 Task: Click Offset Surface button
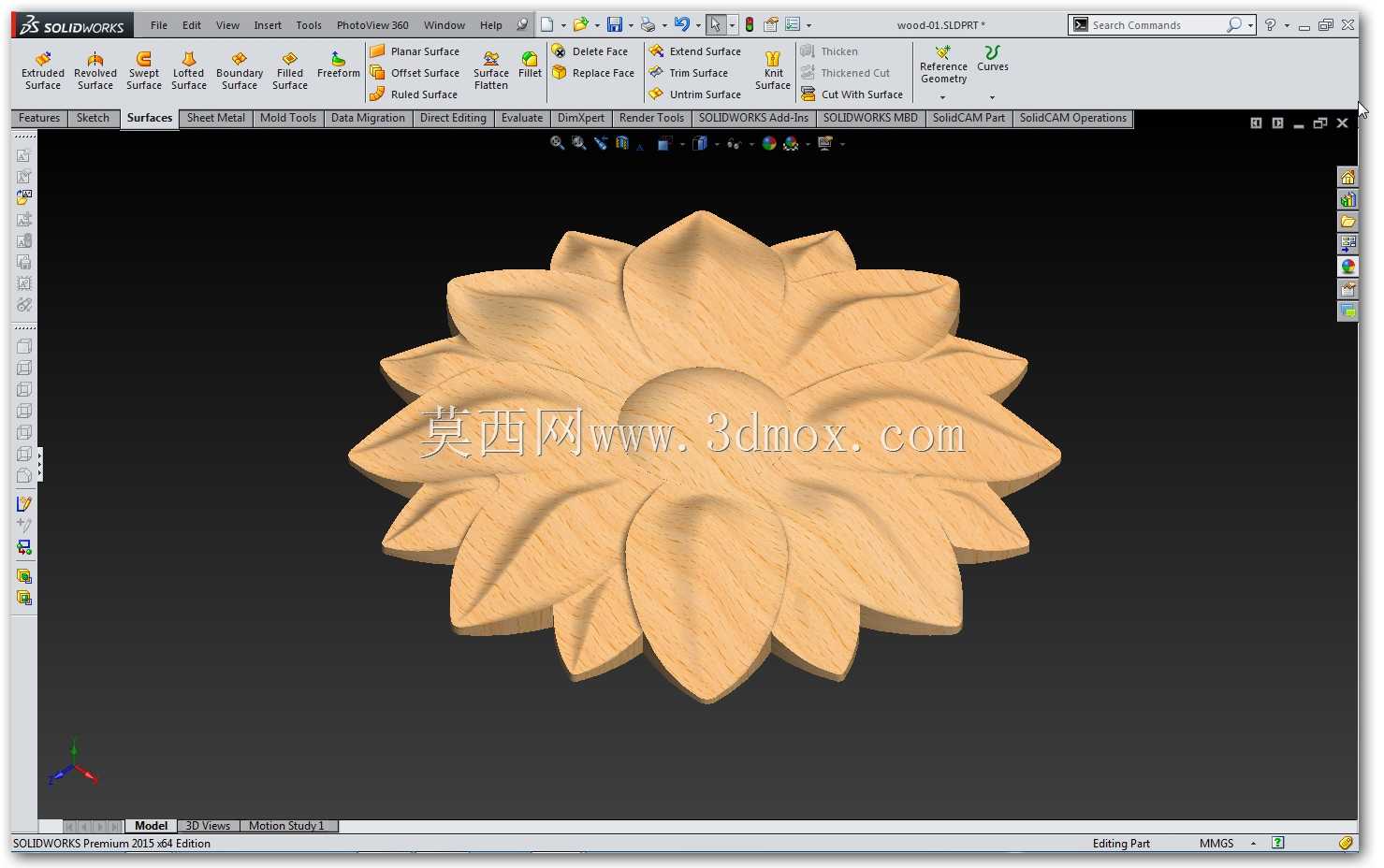coord(415,73)
